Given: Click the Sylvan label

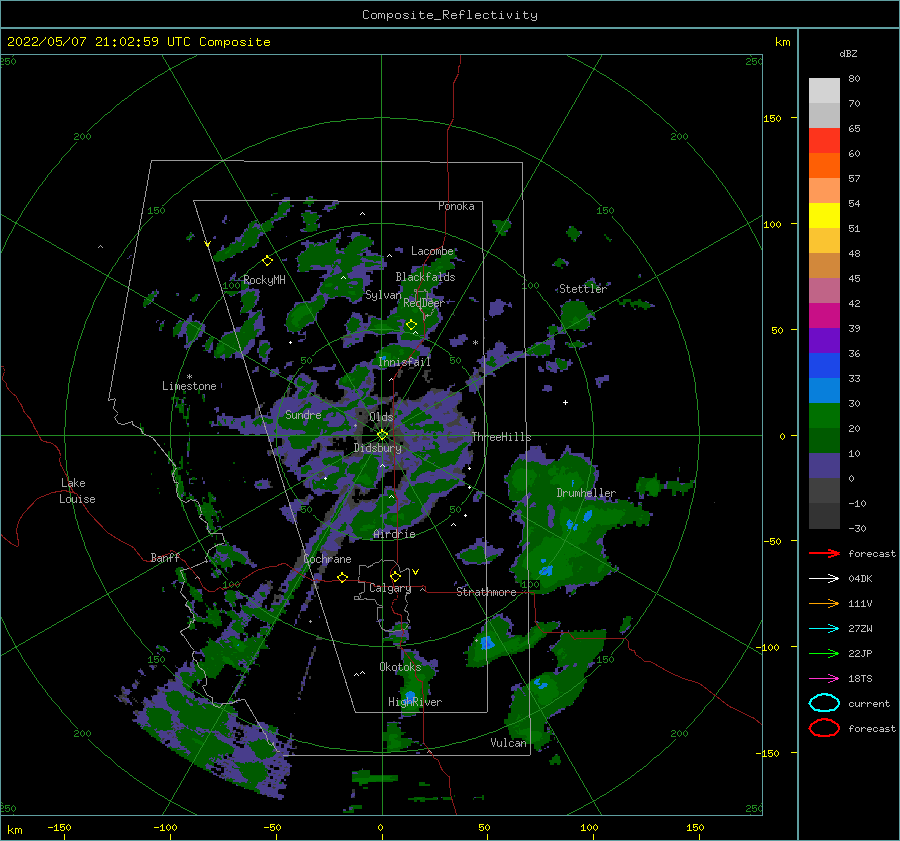Looking at the screenshot, I should [383, 295].
